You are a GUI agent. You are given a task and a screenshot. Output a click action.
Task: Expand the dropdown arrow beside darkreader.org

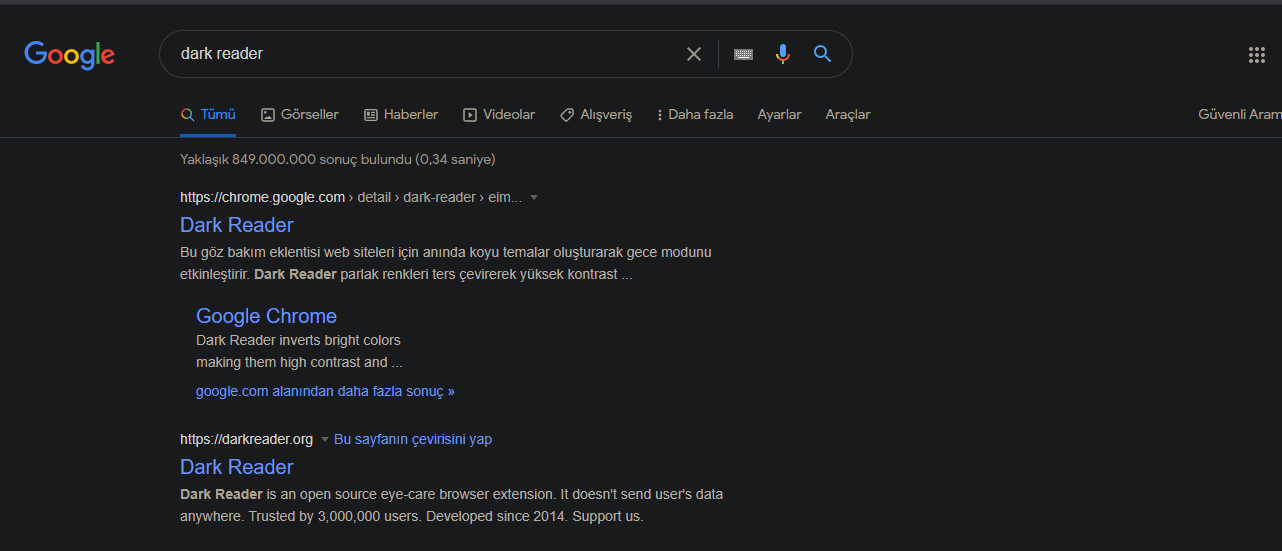[x=324, y=439]
